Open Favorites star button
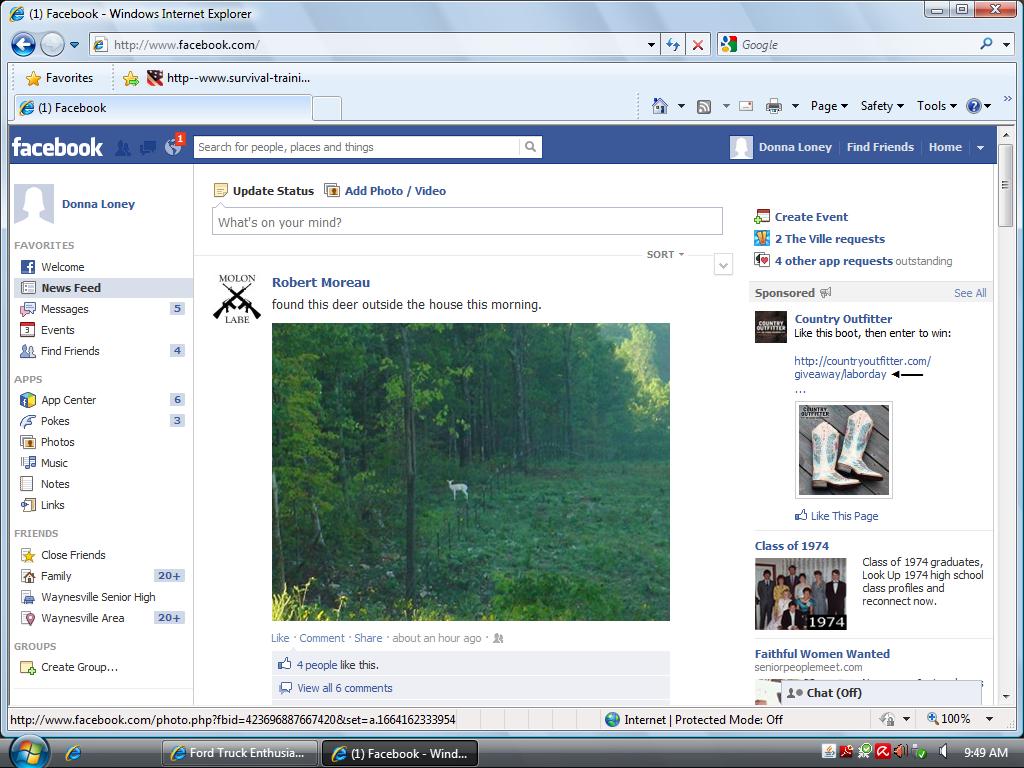 (x=59, y=78)
